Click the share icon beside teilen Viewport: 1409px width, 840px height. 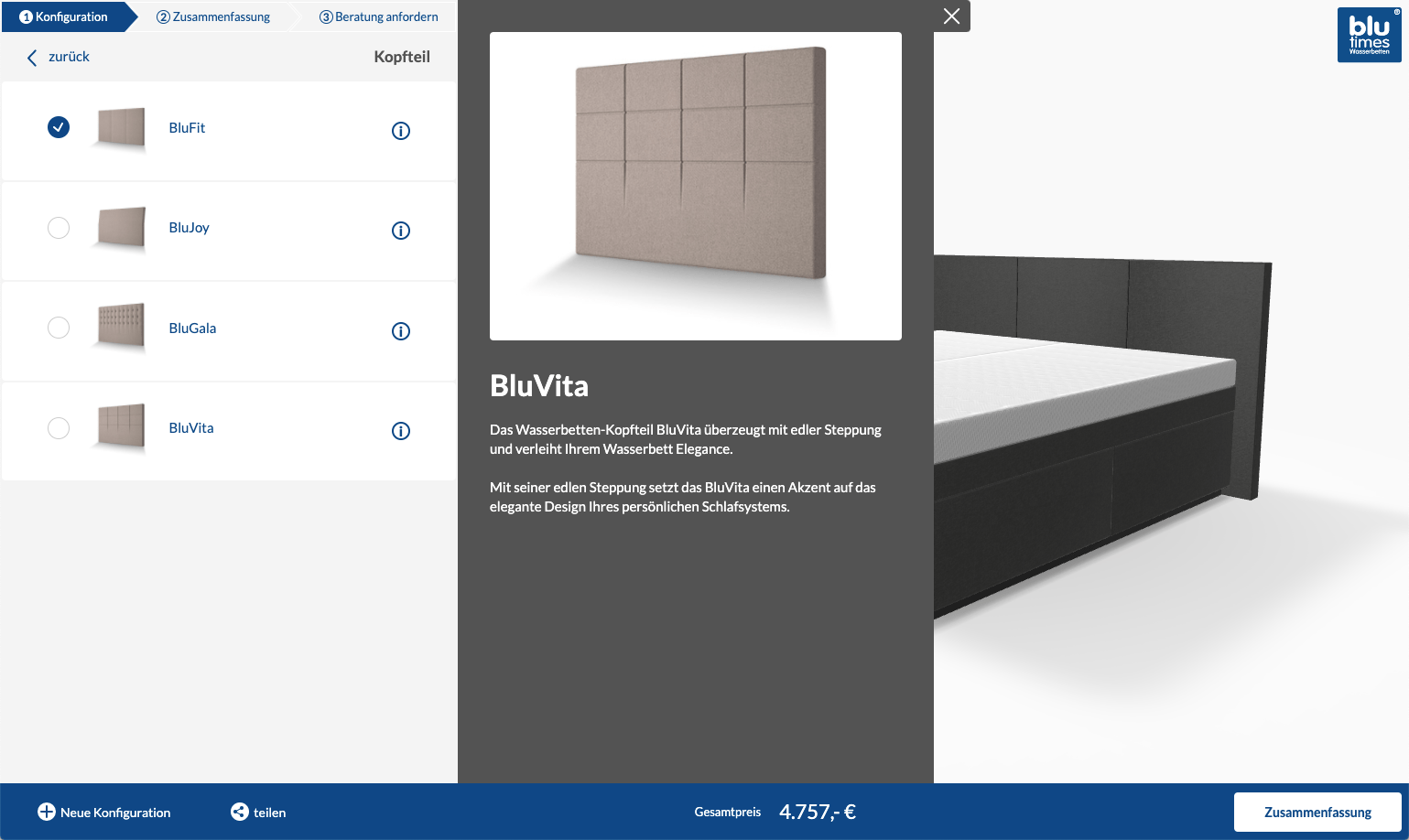240,812
